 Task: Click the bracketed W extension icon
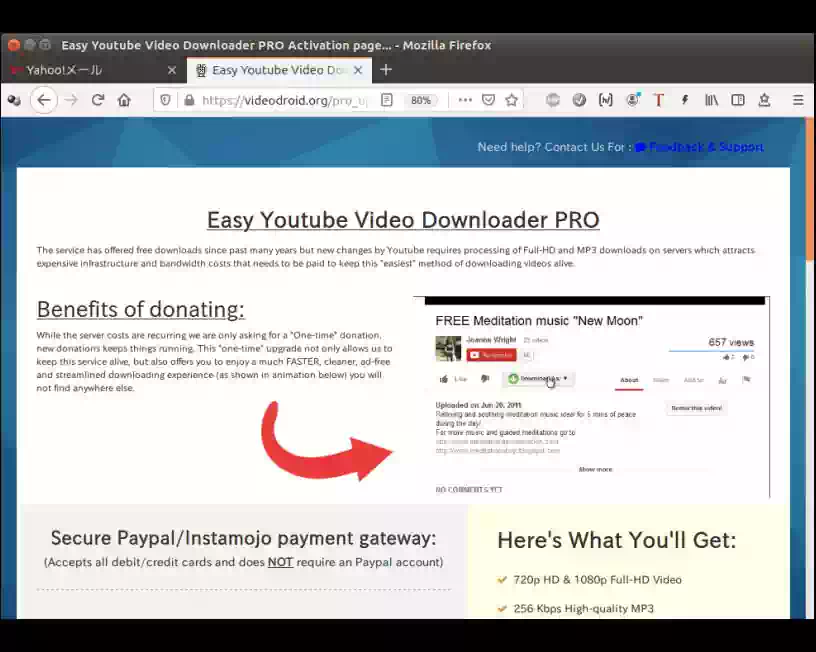606,100
